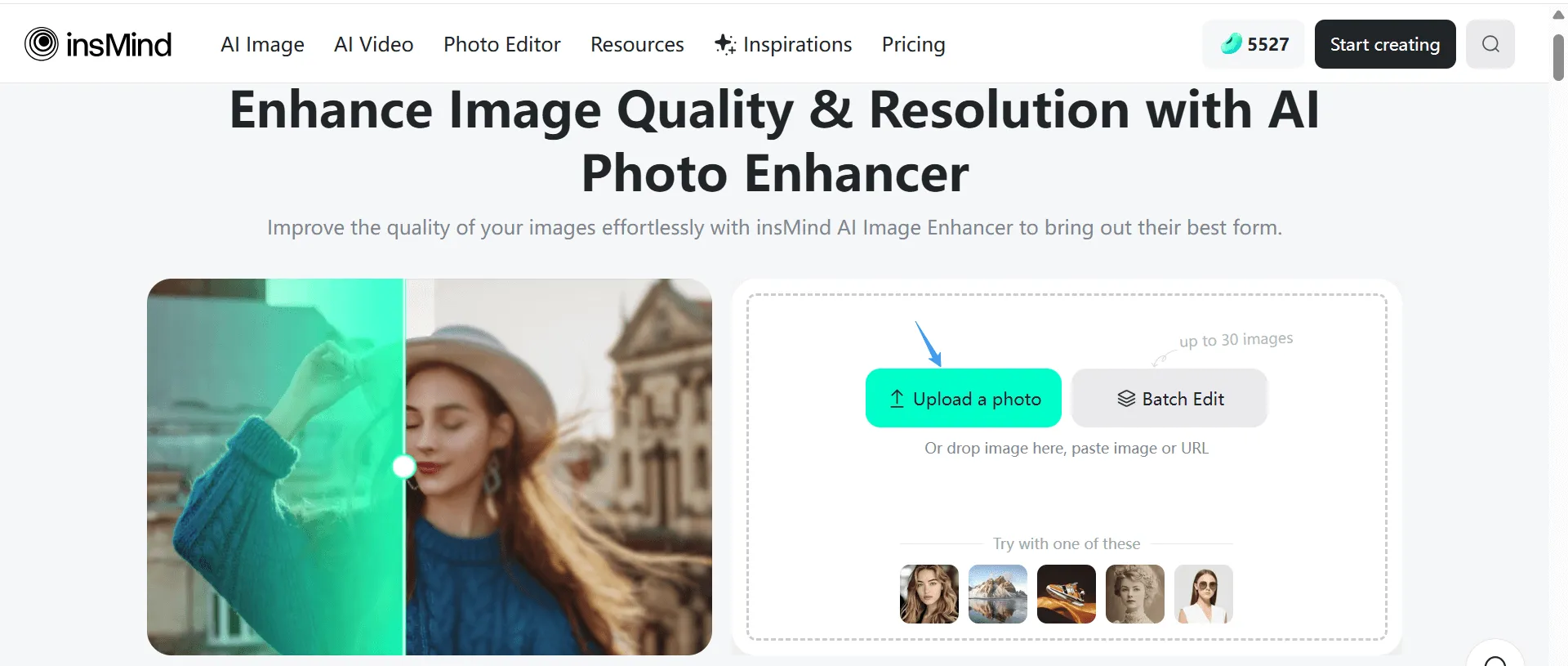Click the upload arrow icon
Image resolution: width=1568 pixels, height=666 pixels.
(897, 399)
